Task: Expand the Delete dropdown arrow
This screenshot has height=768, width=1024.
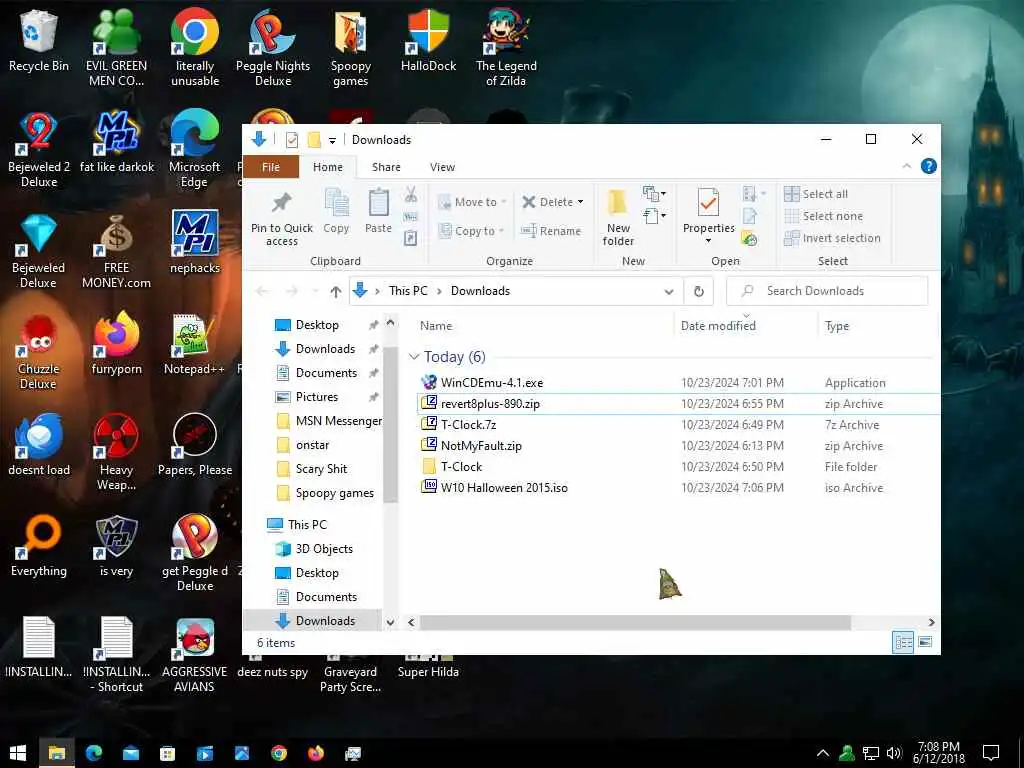Action: [x=581, y=202]
